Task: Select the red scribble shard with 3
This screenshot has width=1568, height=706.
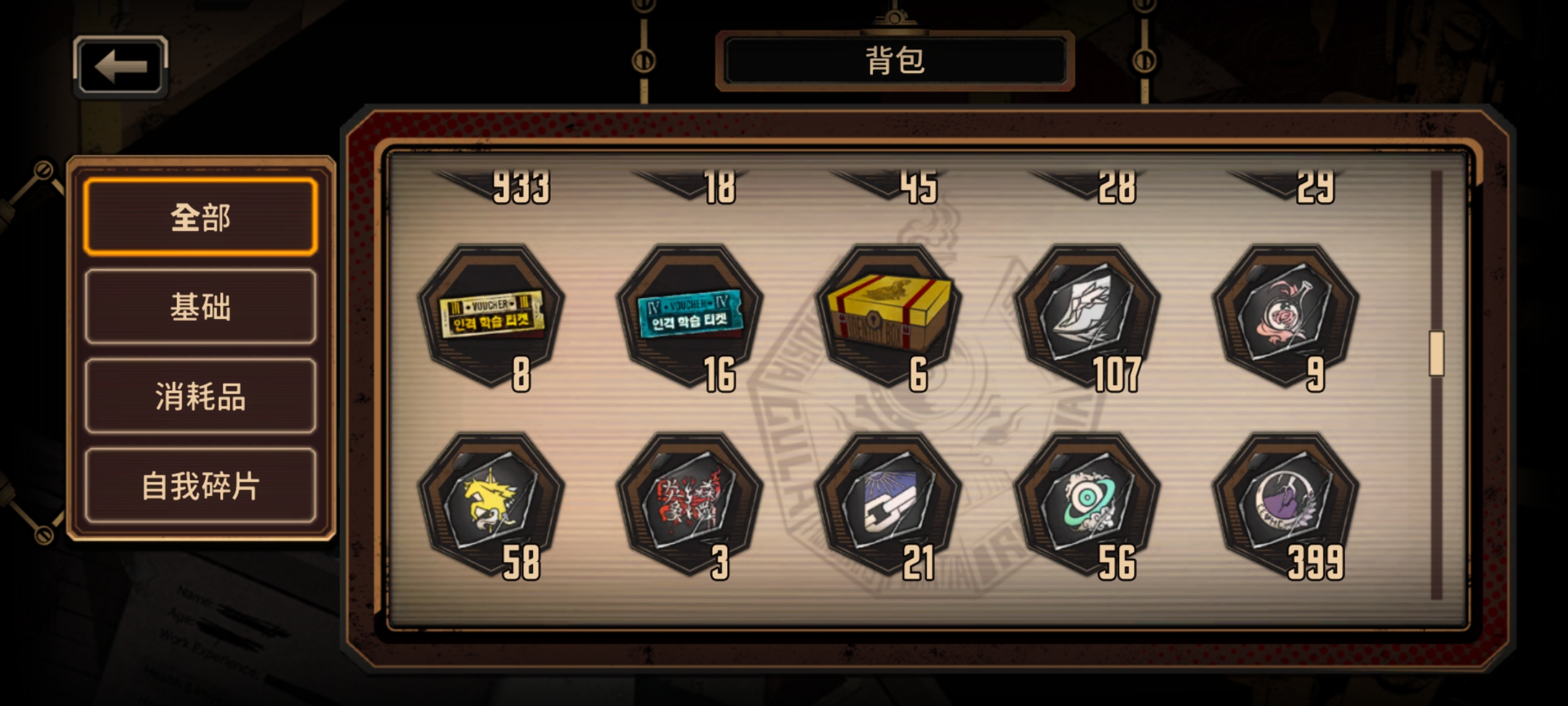Action: pyautogui.click(x=690, y=504)
